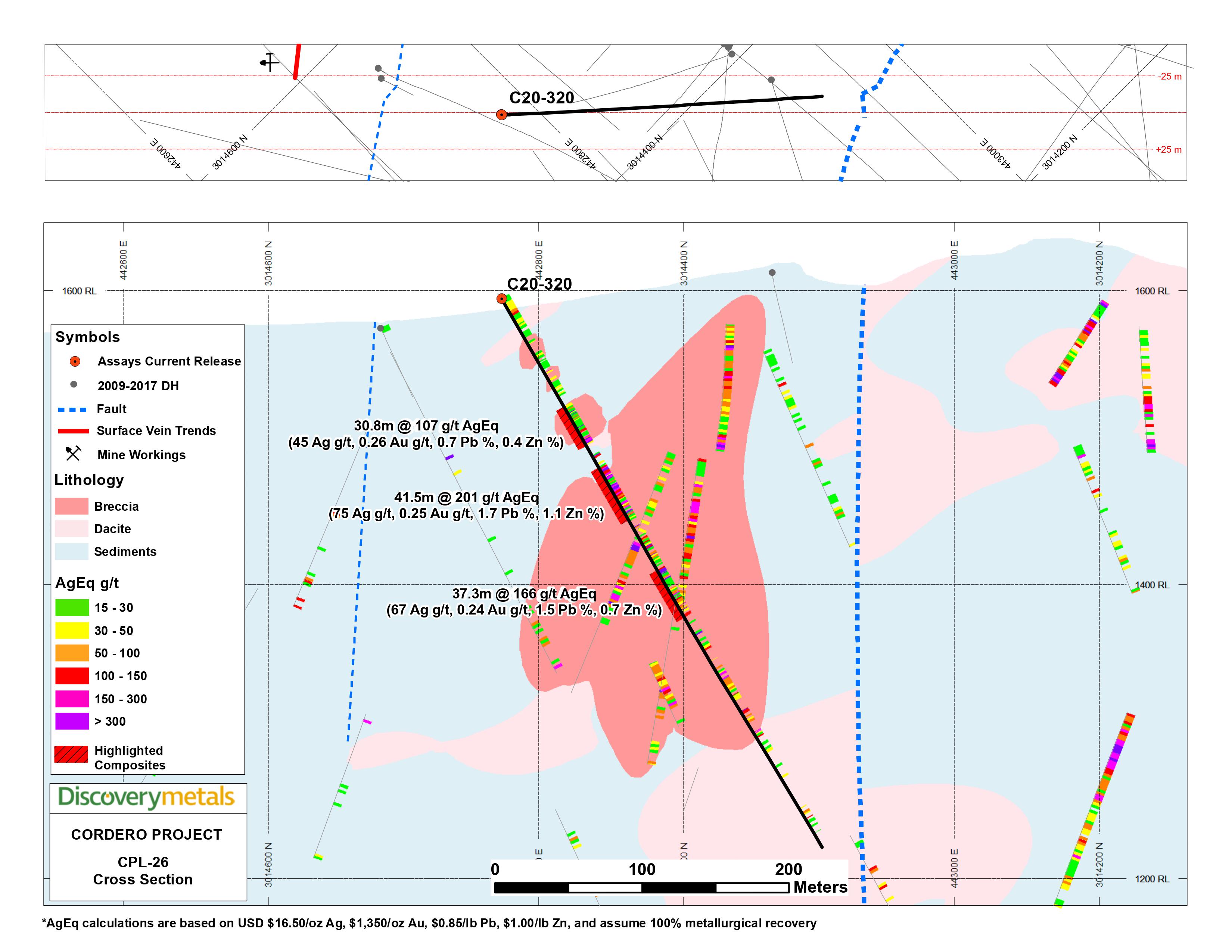1232x952 pixels.
Task: Click the C20-320 collar marker in cross section
Action: (x=501, y=298)
